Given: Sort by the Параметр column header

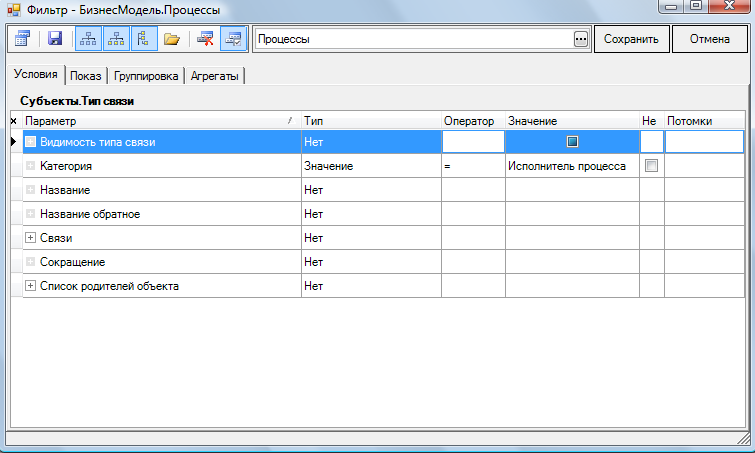Looking at the screenshot, I should 160,121.
